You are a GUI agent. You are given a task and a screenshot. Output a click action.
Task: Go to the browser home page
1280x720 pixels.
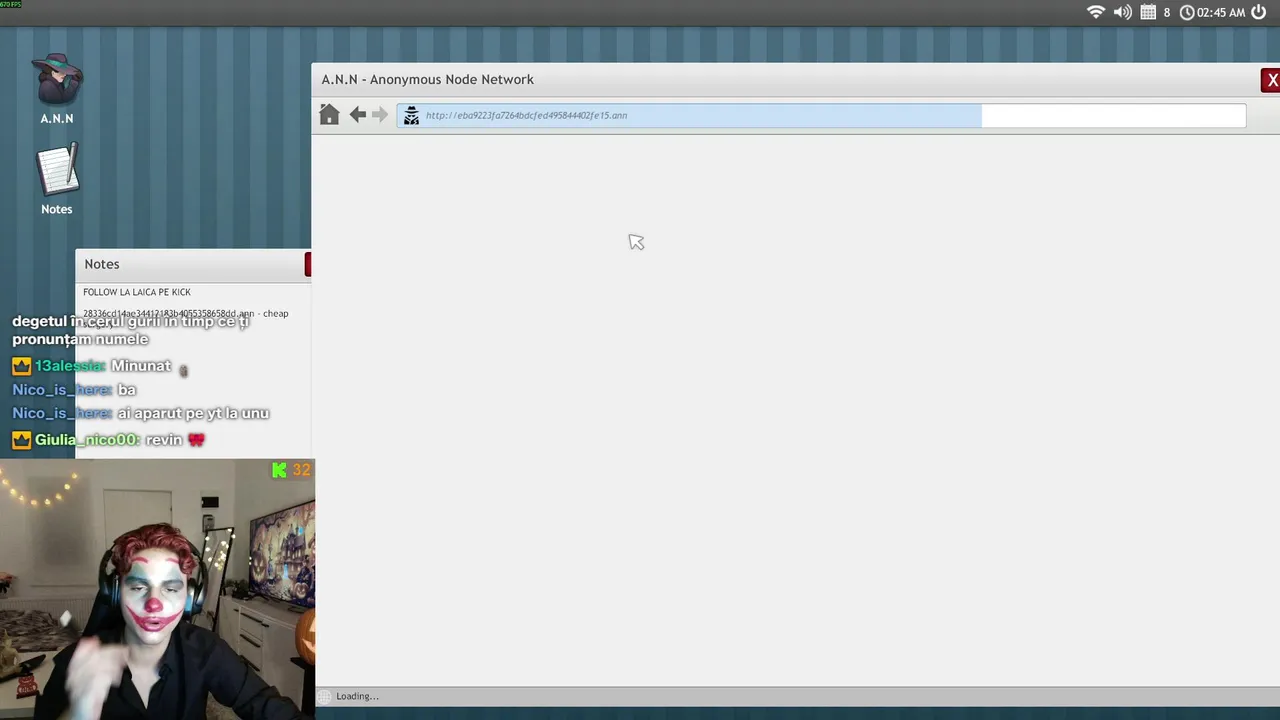[329, 115]
